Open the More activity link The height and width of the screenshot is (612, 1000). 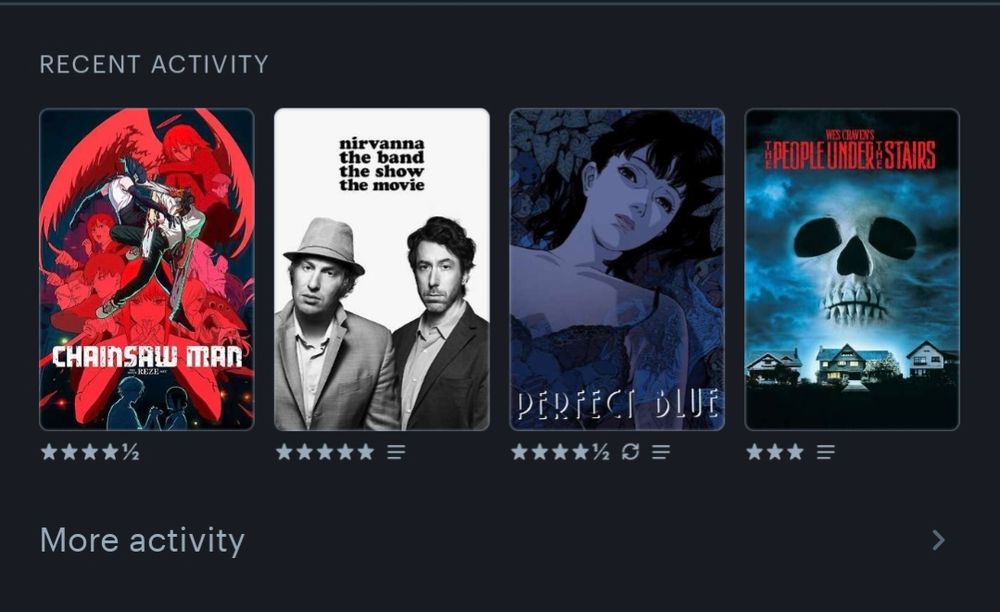coord(142,541)
